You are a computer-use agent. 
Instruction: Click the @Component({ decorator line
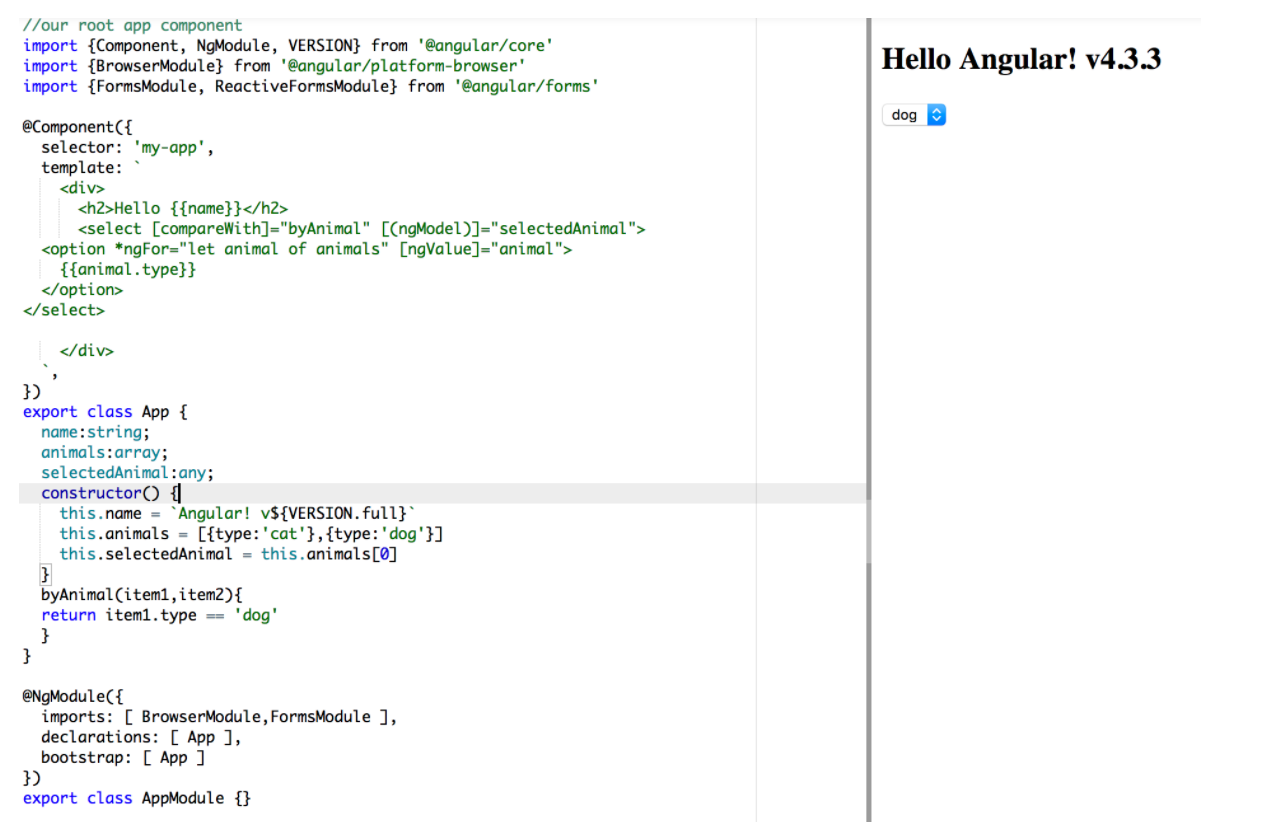tap(77, 127)
